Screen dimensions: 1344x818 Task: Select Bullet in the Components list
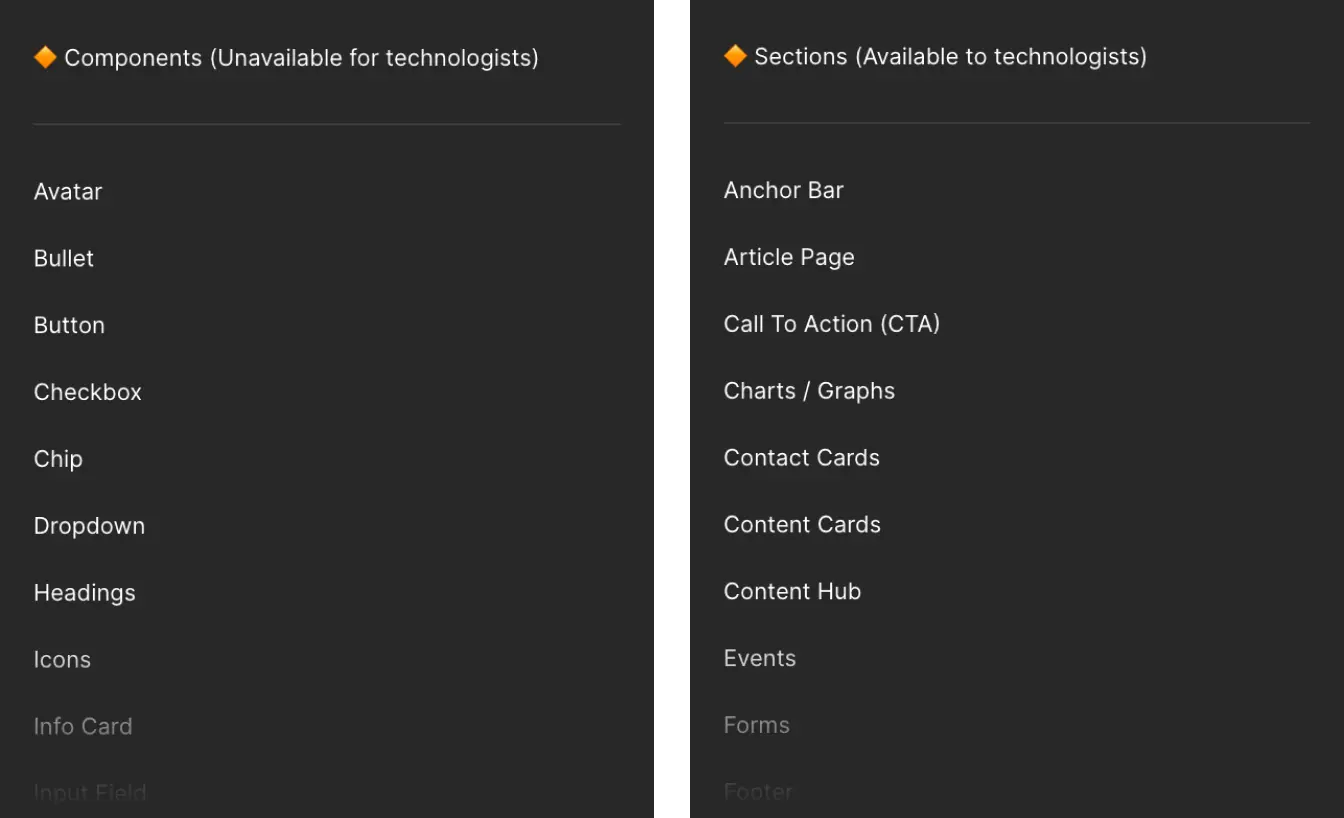pyautogui.click(x=64, y=258)
